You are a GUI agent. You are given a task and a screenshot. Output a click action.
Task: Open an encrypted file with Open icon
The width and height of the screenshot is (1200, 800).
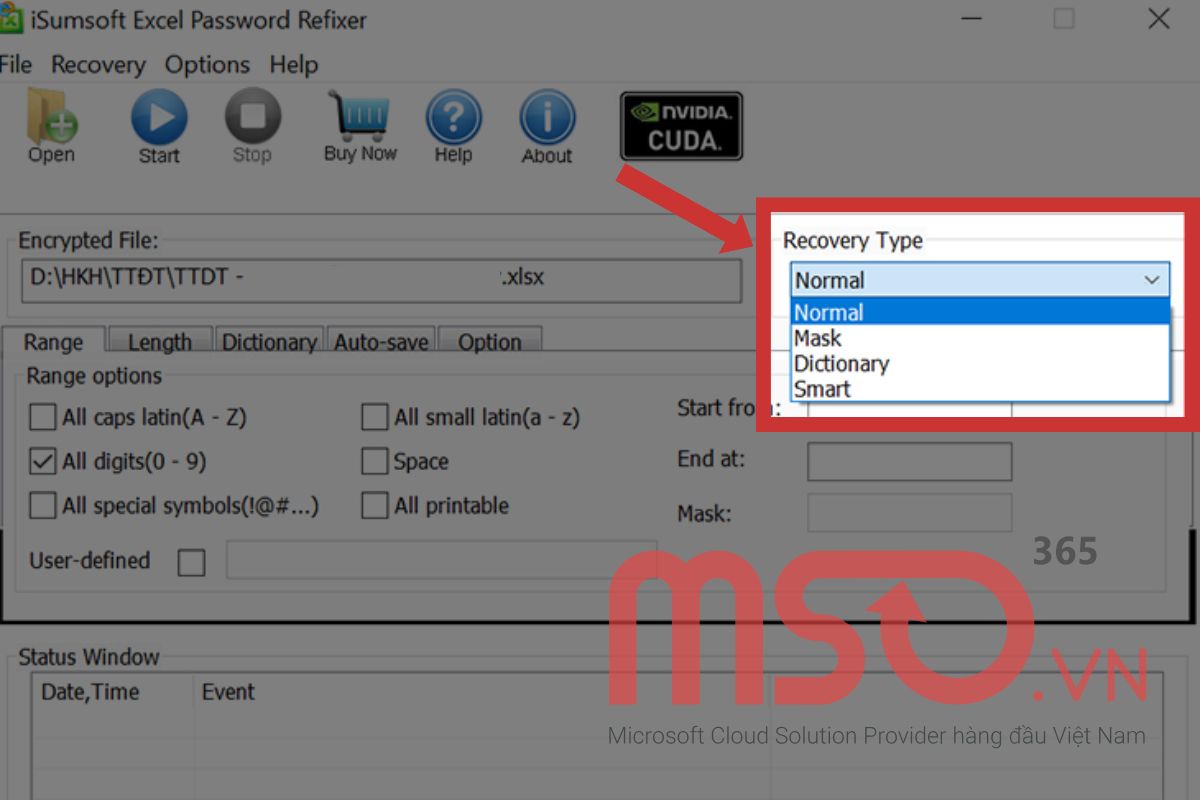point(51,126)
